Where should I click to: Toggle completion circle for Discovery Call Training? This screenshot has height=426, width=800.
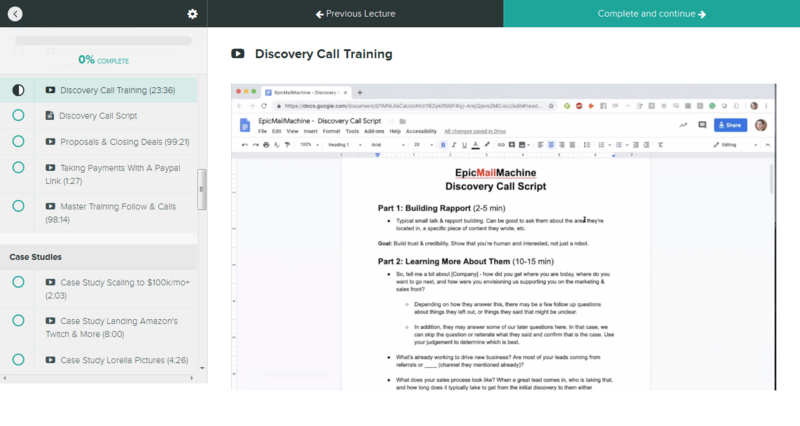pyautogui.click(x=18, y=90)
